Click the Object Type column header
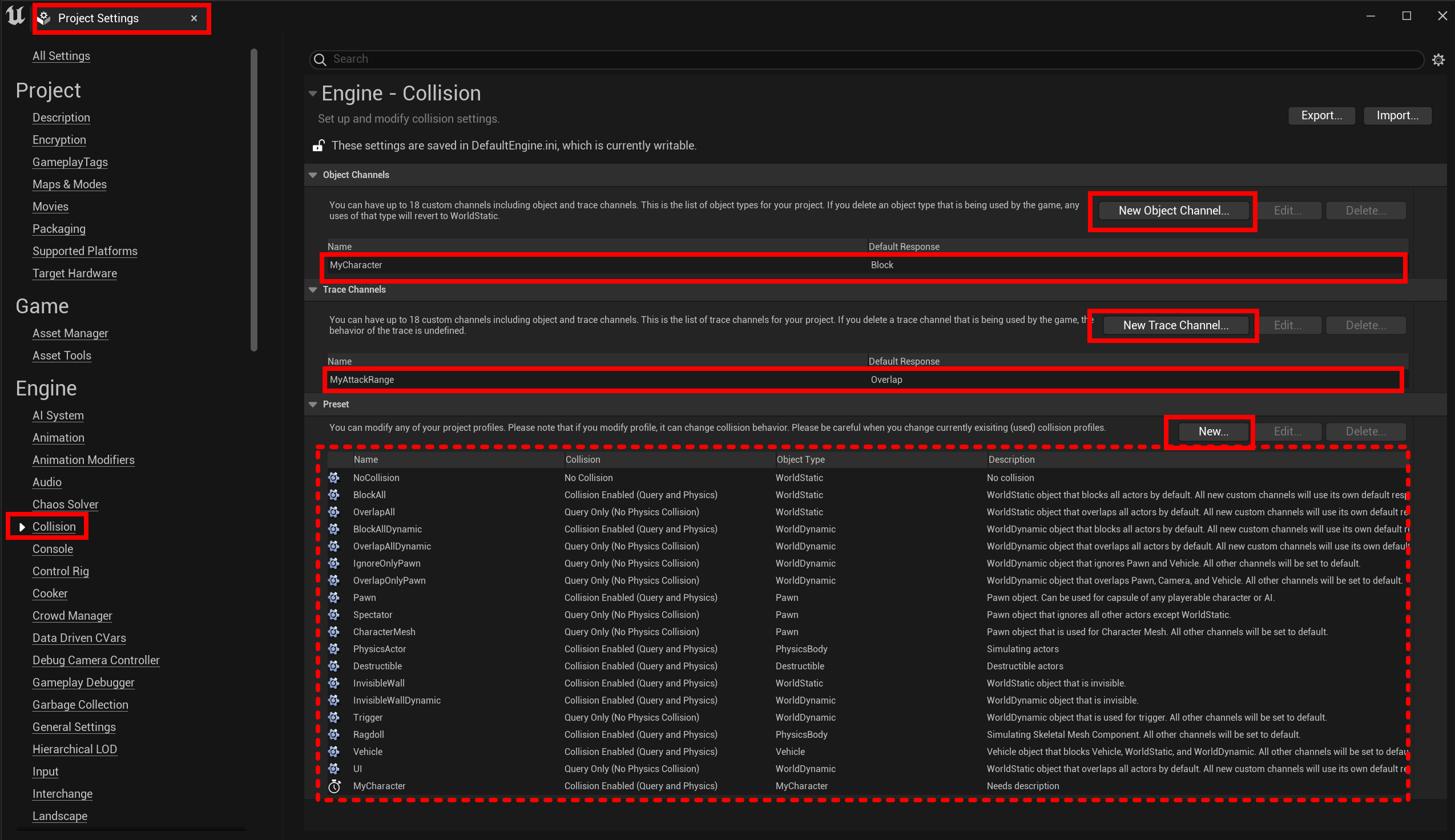The height and width of the screenshot is (840, 1455). [801, 460]
